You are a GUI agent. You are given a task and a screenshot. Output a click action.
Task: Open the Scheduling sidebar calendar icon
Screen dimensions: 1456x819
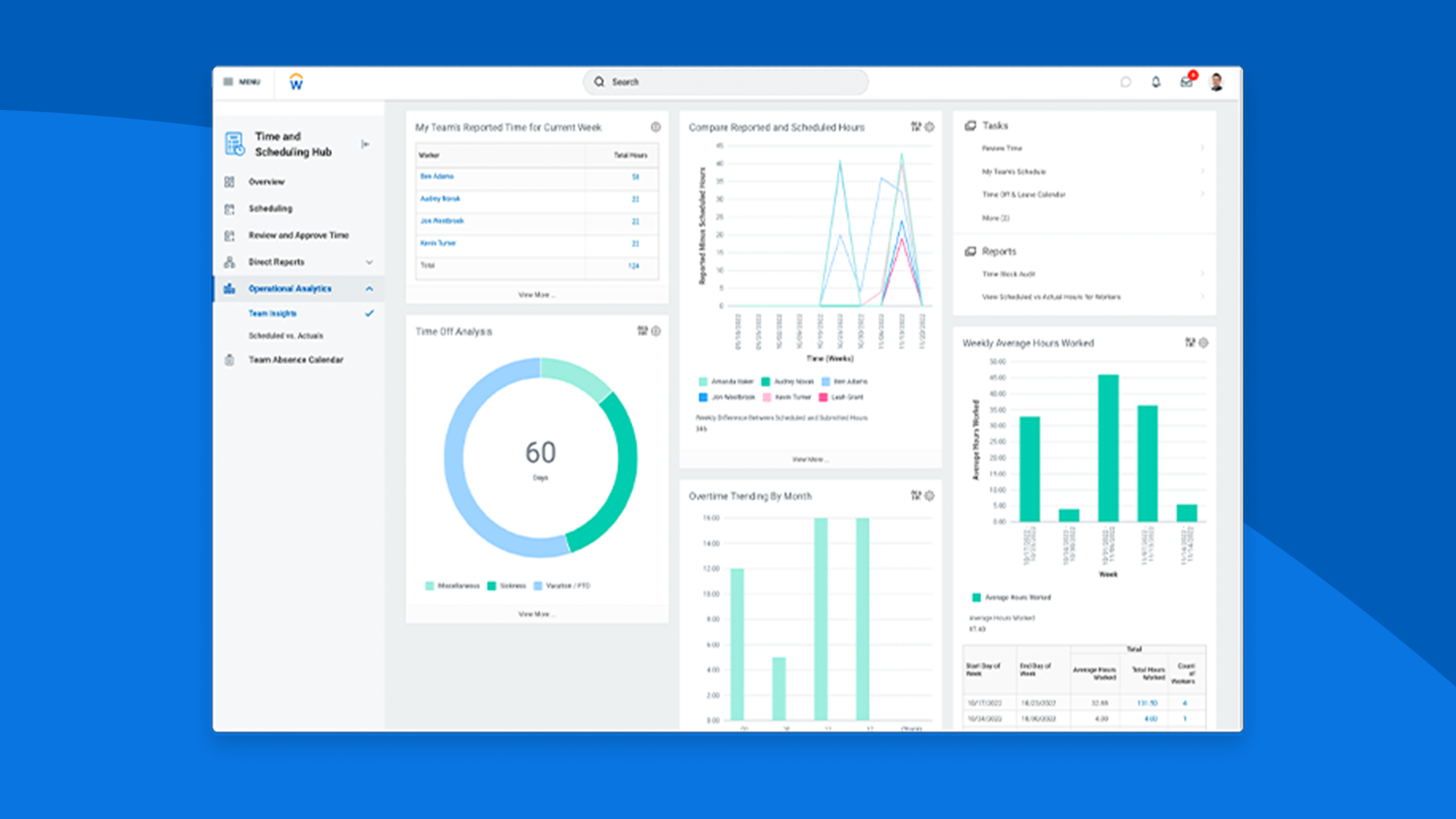click(231, 209)
